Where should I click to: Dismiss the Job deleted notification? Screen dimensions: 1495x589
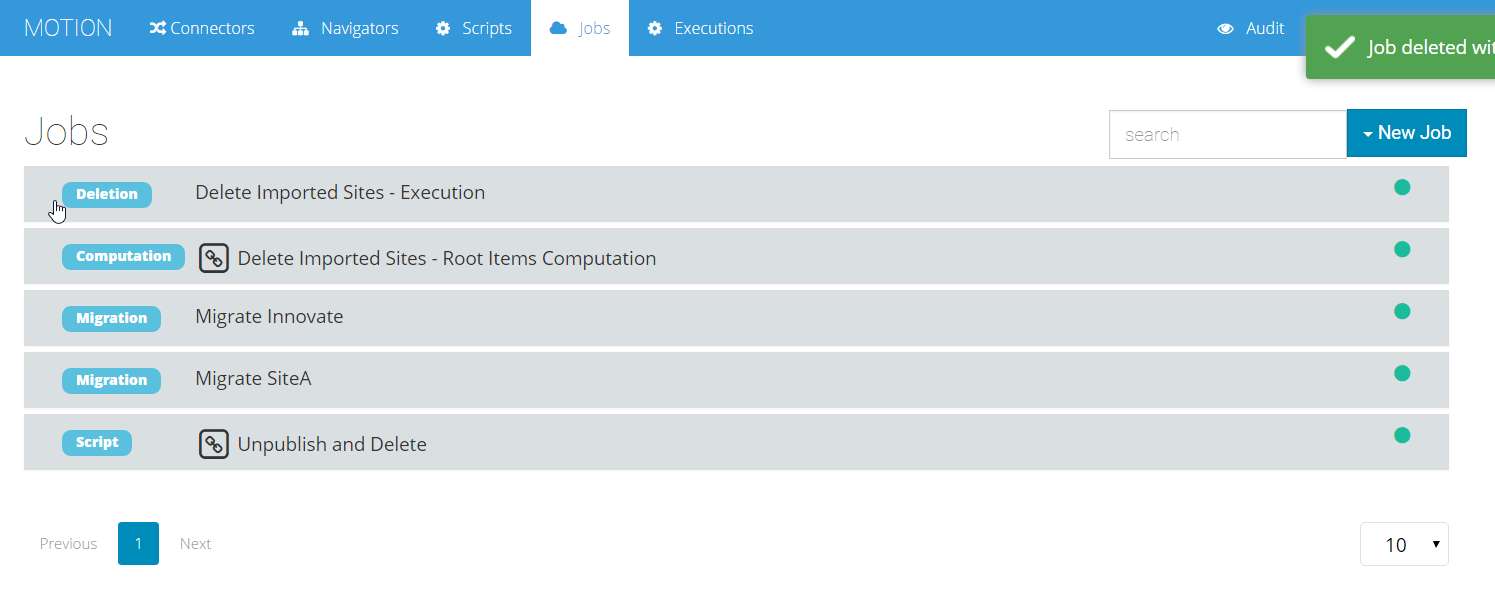(x=1400, y=47)
